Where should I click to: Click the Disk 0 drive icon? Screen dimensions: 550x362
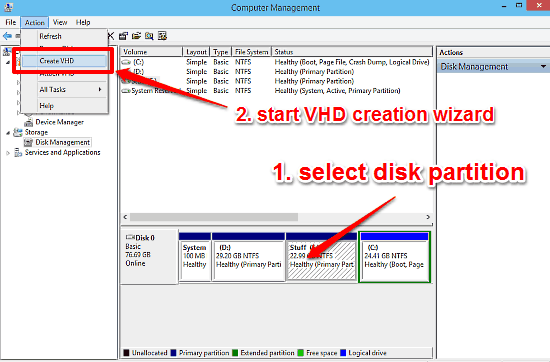point(130,237)
